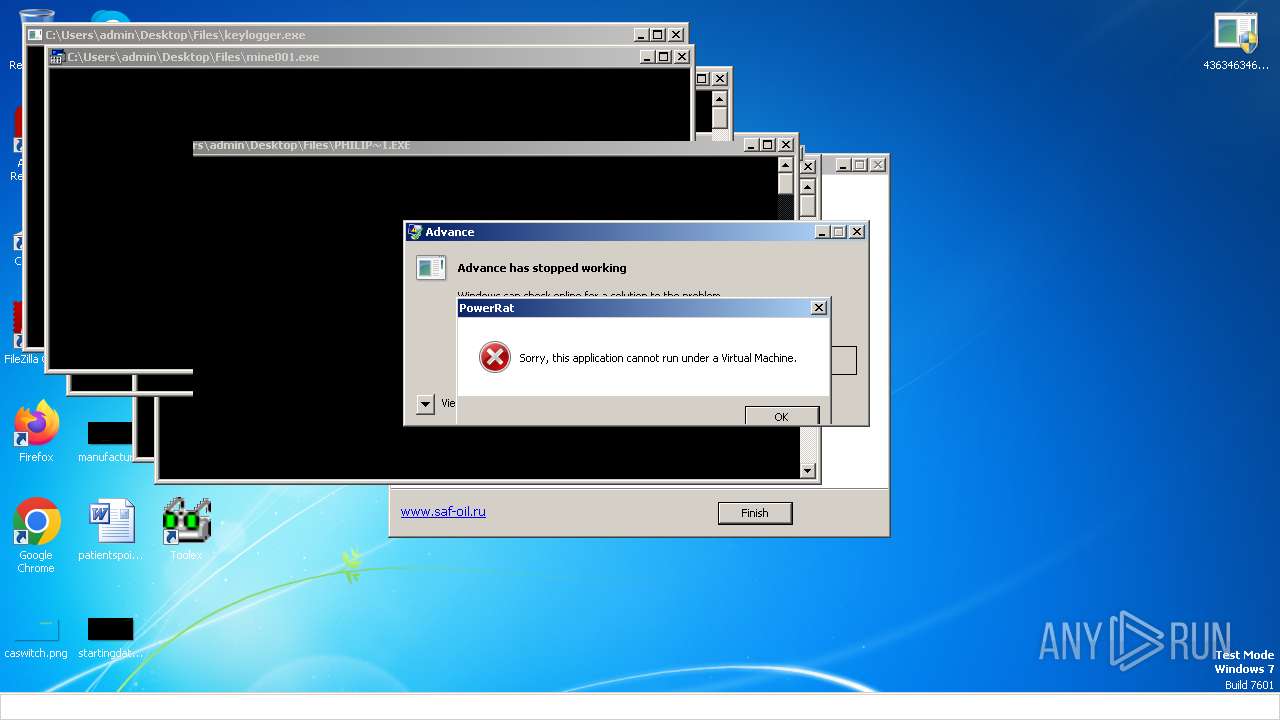Viewport: 1280px width, 720px height.
Task: Close the PowerRat error dialog
Action: click(x=818, y=308)
